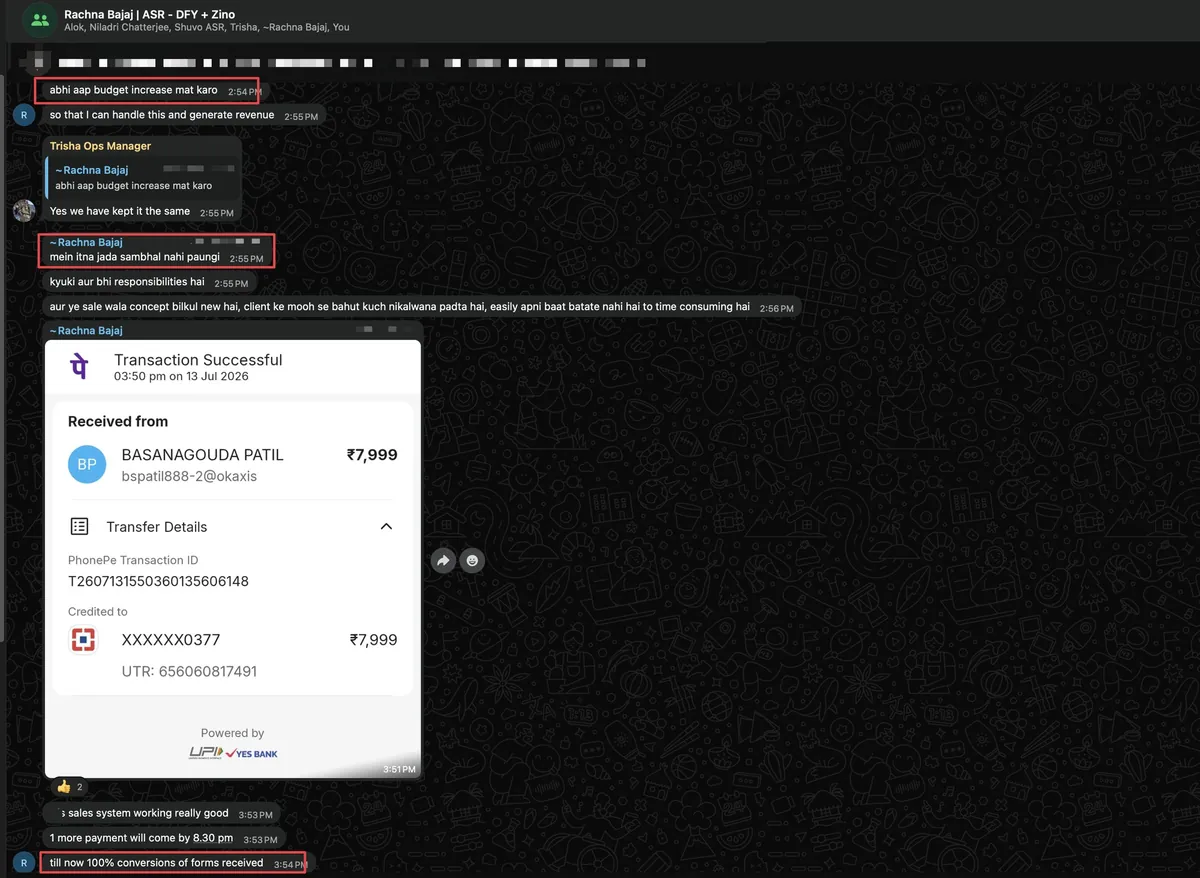Collapse the 'Transfer Details' chevron
The height and width of the screenshot is (878, 1200).
[x=386, y=527]
